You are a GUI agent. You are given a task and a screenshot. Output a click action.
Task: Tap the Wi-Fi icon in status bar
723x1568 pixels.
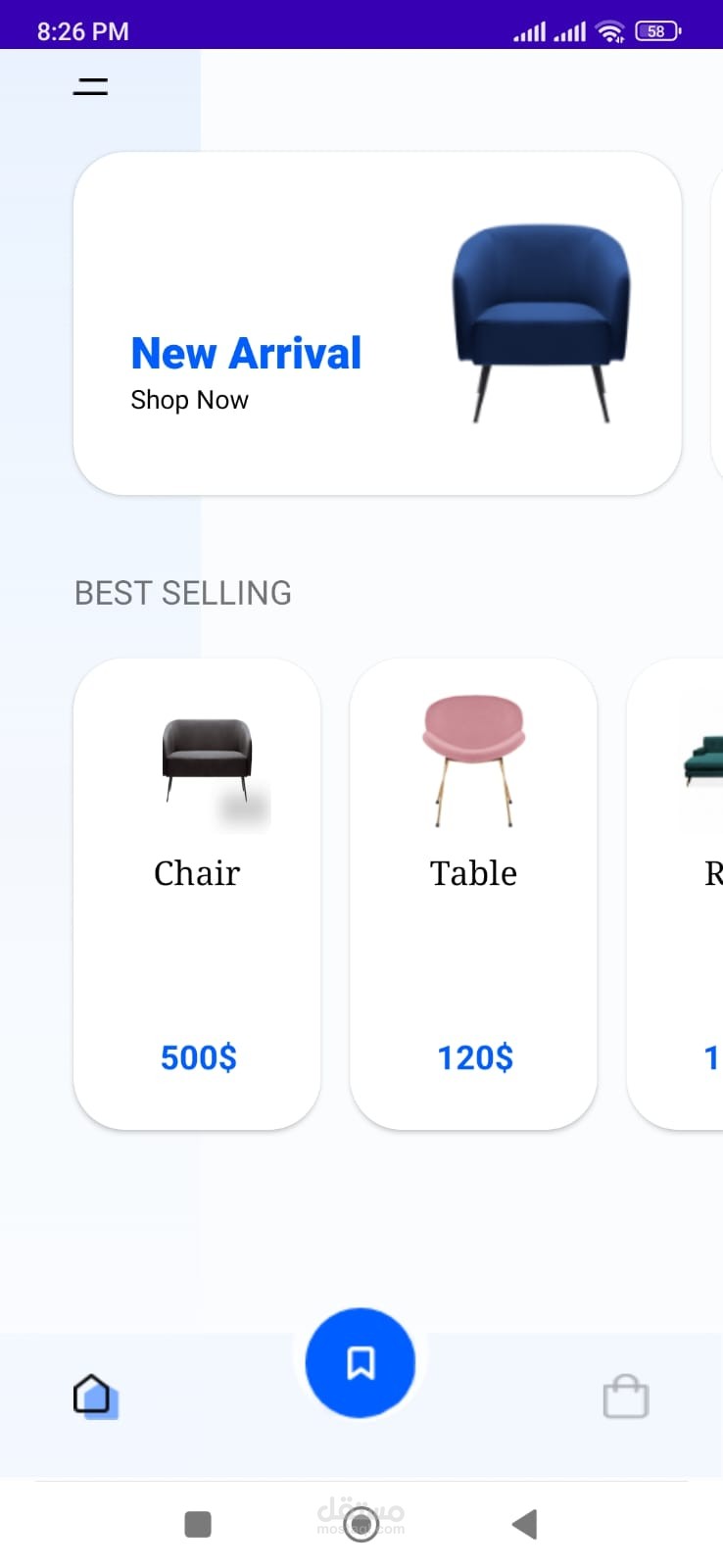pyautogui.click(x=609, y=32)
